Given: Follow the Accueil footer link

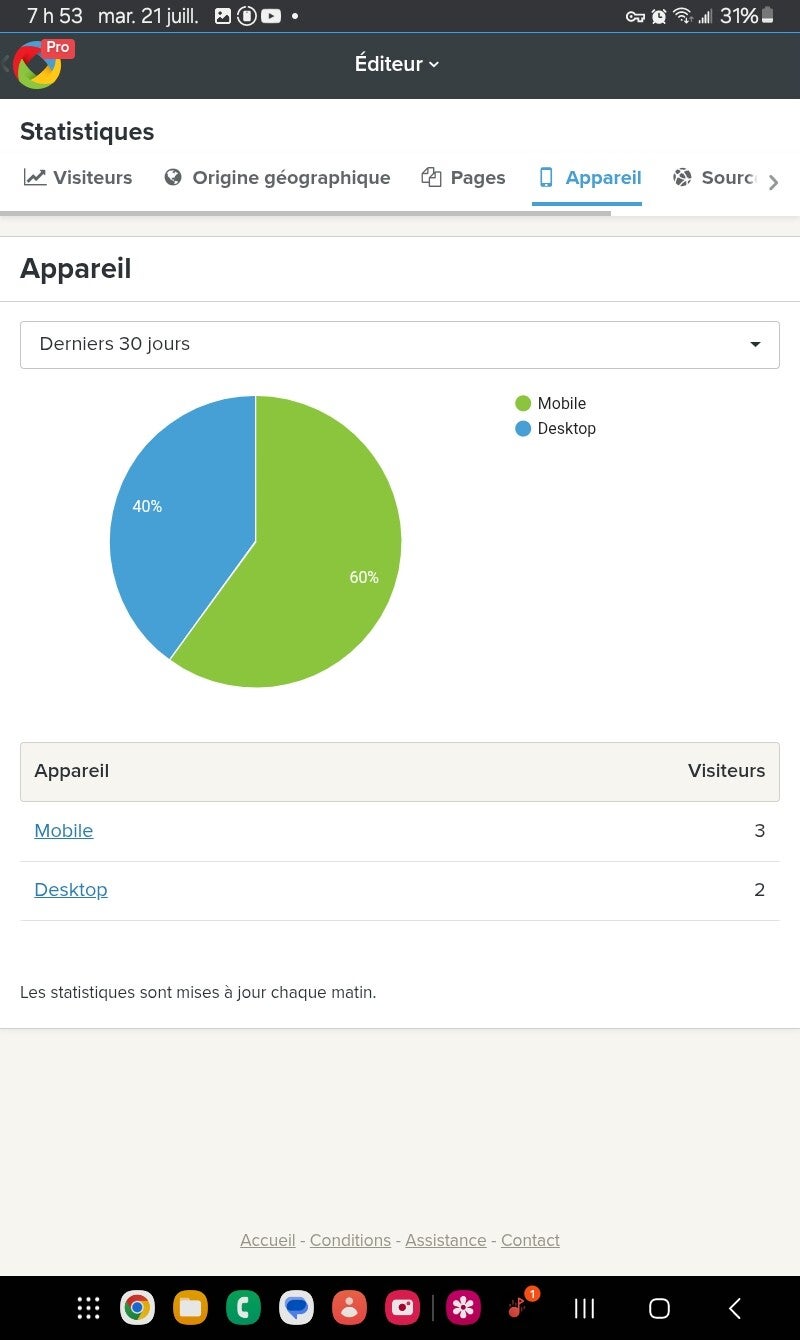Looking at the screenshot, I should (268, 1240).
